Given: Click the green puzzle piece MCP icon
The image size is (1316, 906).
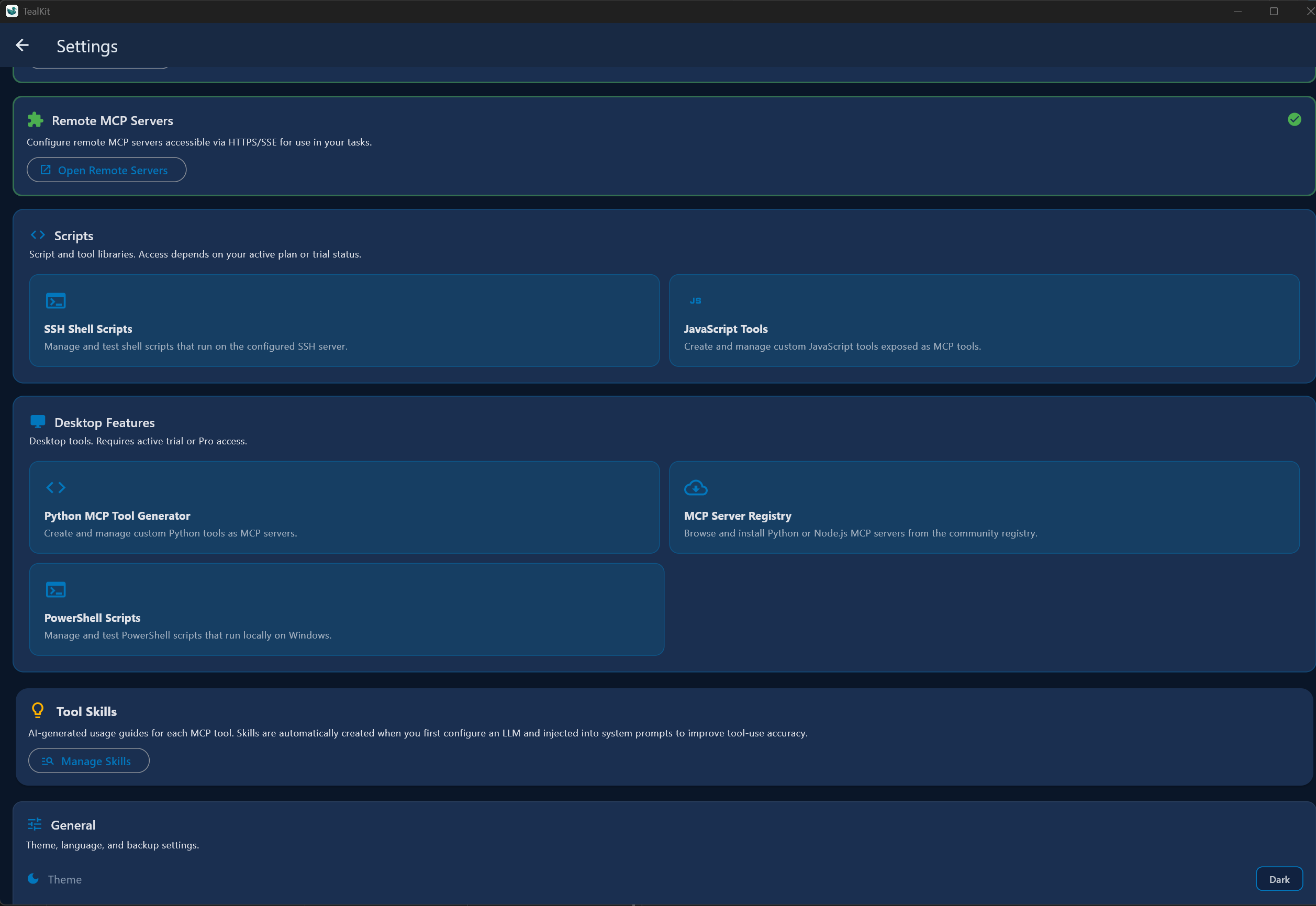Looking at the screenshot, I should [35, 120].
